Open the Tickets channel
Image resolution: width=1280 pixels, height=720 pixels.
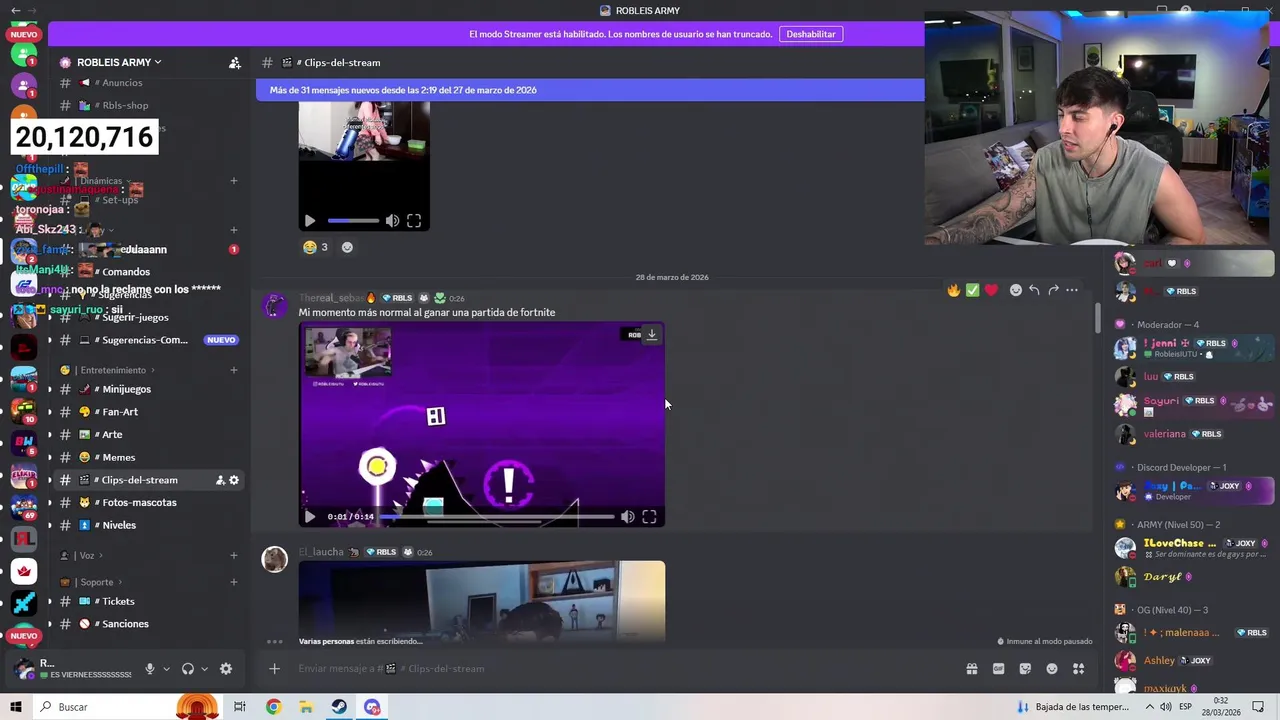click(118, 601)
